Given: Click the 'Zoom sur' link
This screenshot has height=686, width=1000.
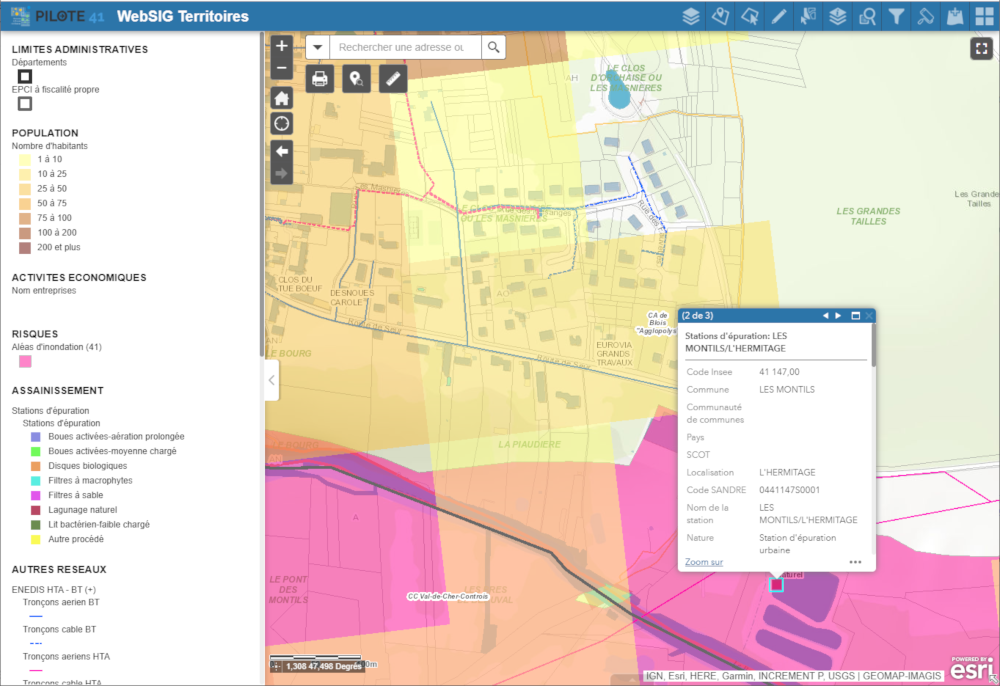Looking at the screenshot, I should pos(704,562).
